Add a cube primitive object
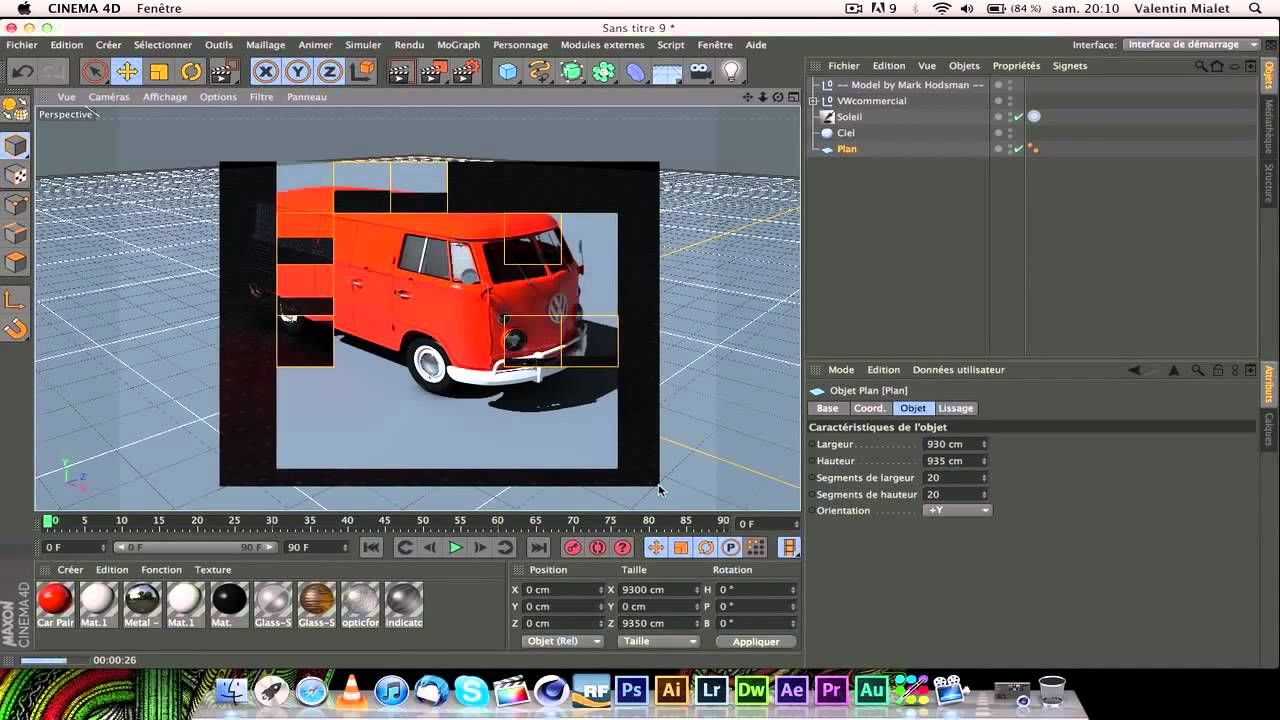 pos(509,71)
